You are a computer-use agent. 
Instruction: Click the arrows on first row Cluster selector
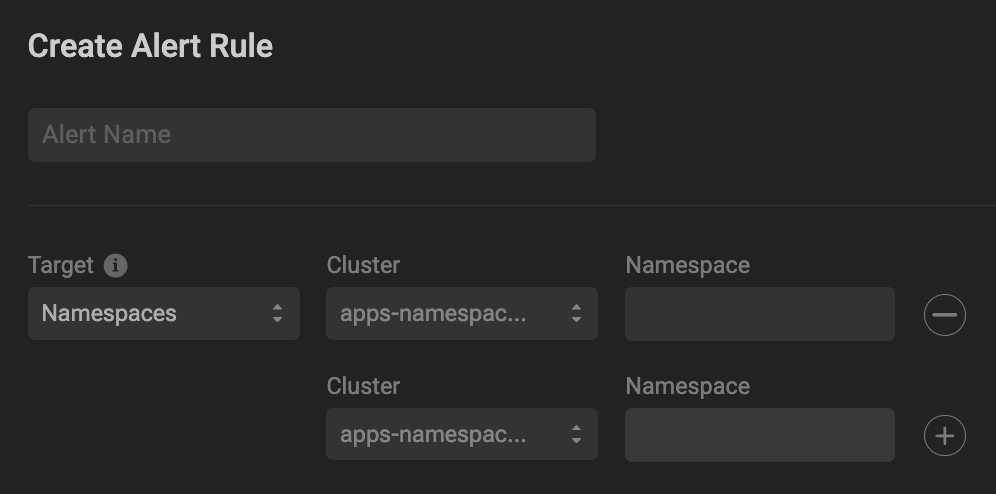coord(576,314)
